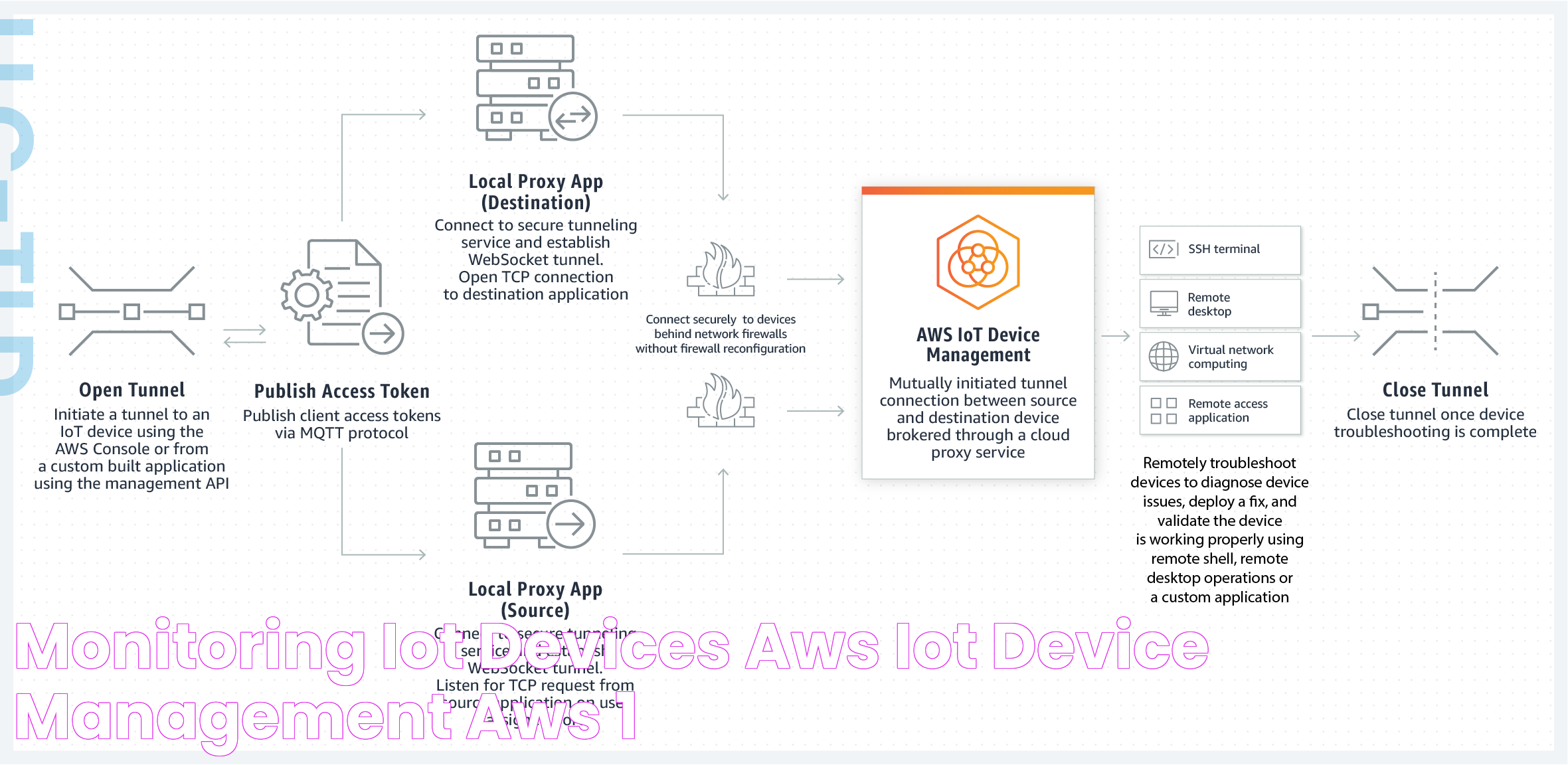Viewport: 1568px width, 765px height.
Task: Click 'Close tunnel once device troubleshooting is complete'
Action: [1435, 423]
